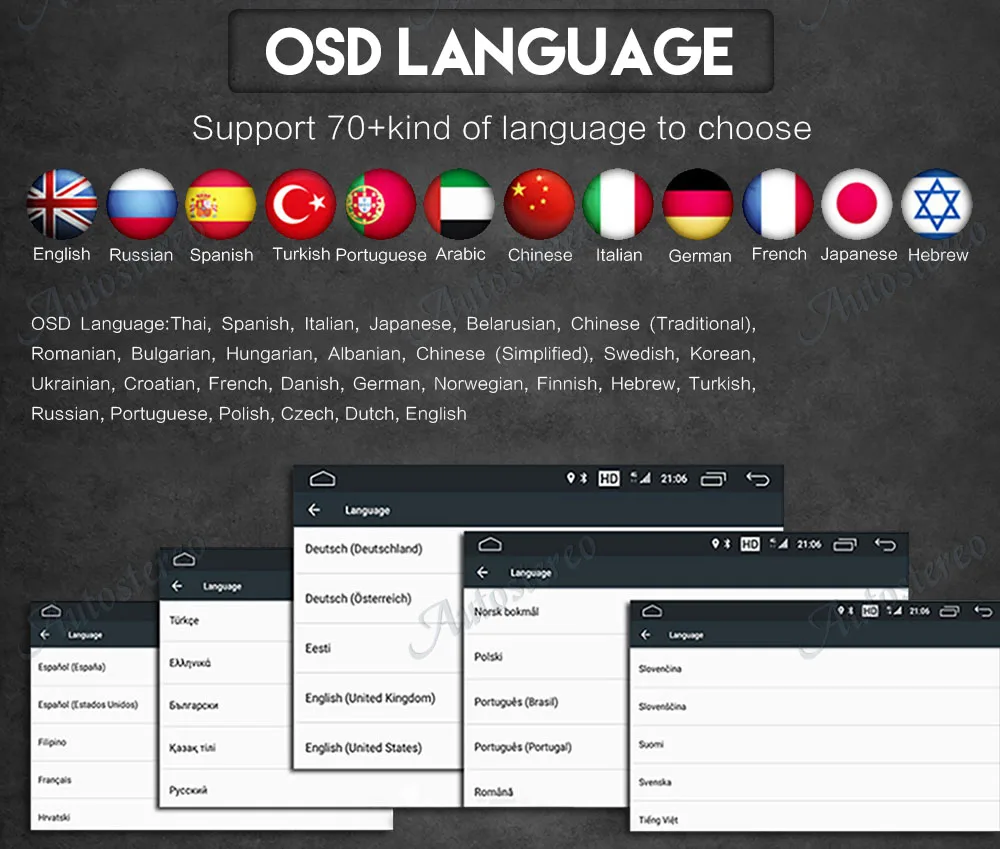Choose Suomi language
The height and width of the screenshot is (849, 1000).
pyautogui.click(x=815, y=744)
